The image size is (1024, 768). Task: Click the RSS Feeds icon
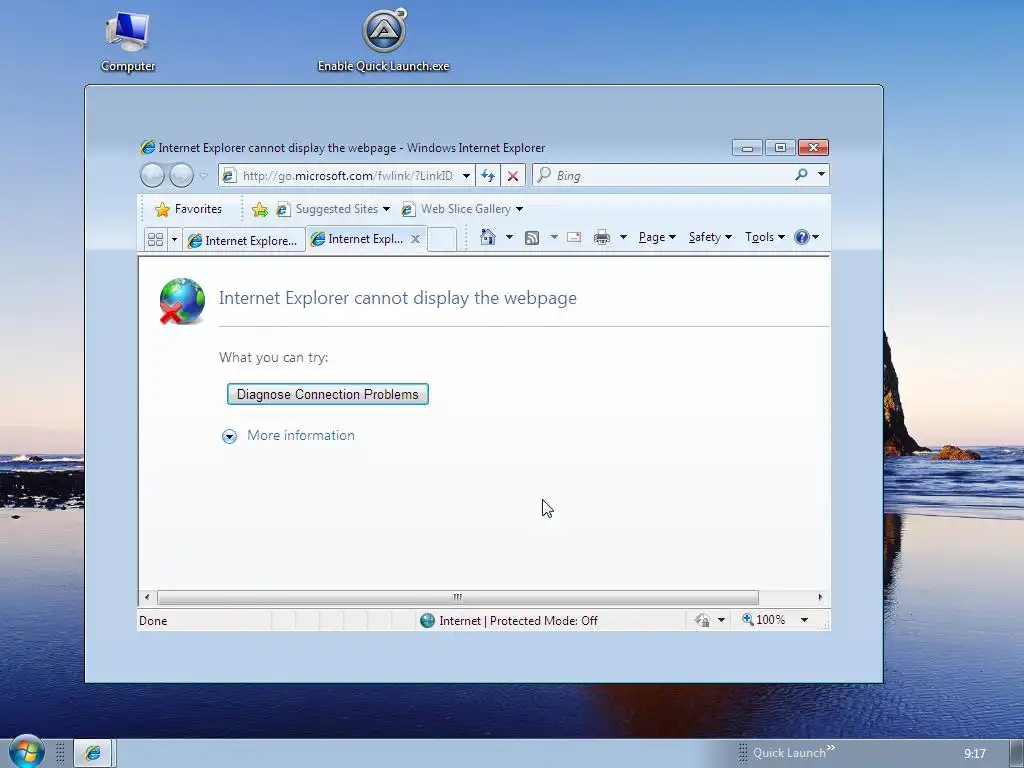[x=532, y=238]
